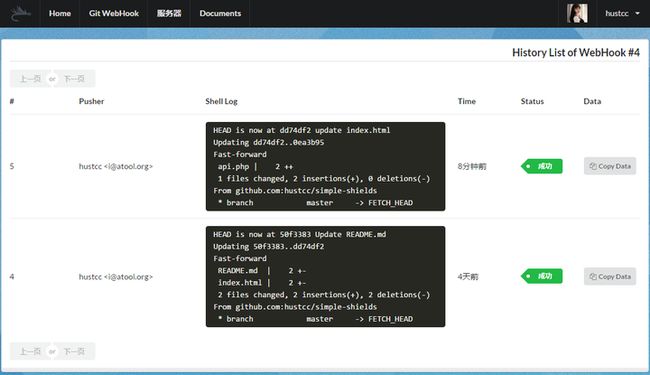
Task: Expand the hustcc user dropdown
Action: click(622, 13)
